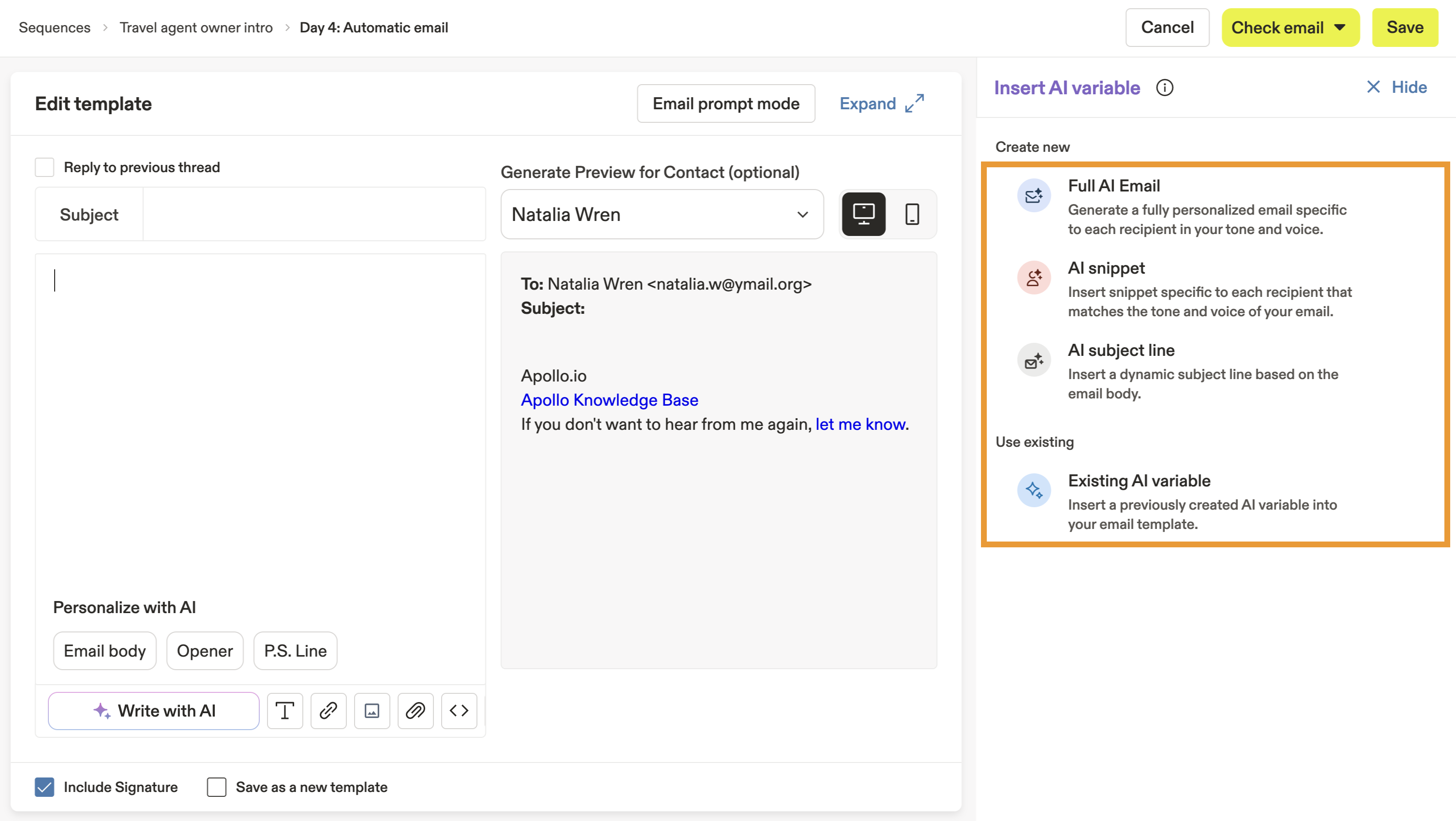
Task: Open Travel agent owner intro breadcrumb
Action: [x=195, y=28]
